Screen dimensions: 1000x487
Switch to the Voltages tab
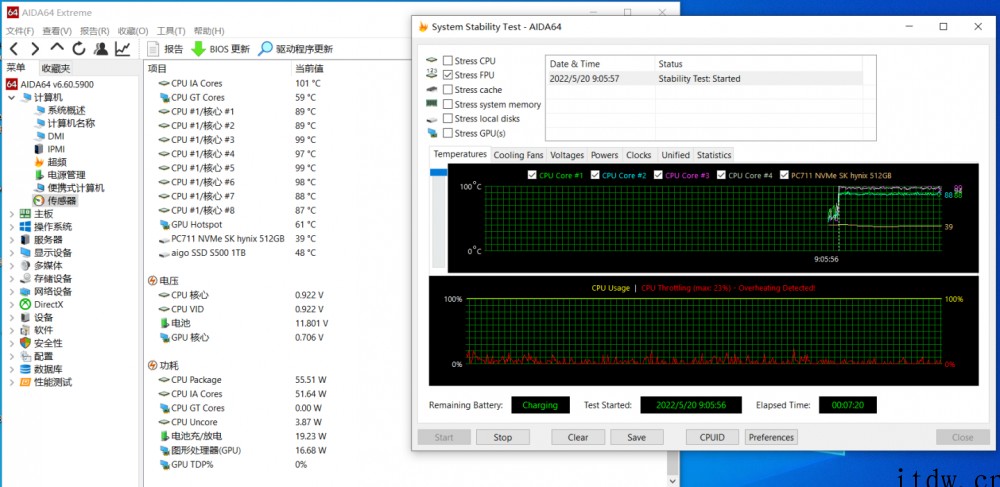(x=567, y=155)
